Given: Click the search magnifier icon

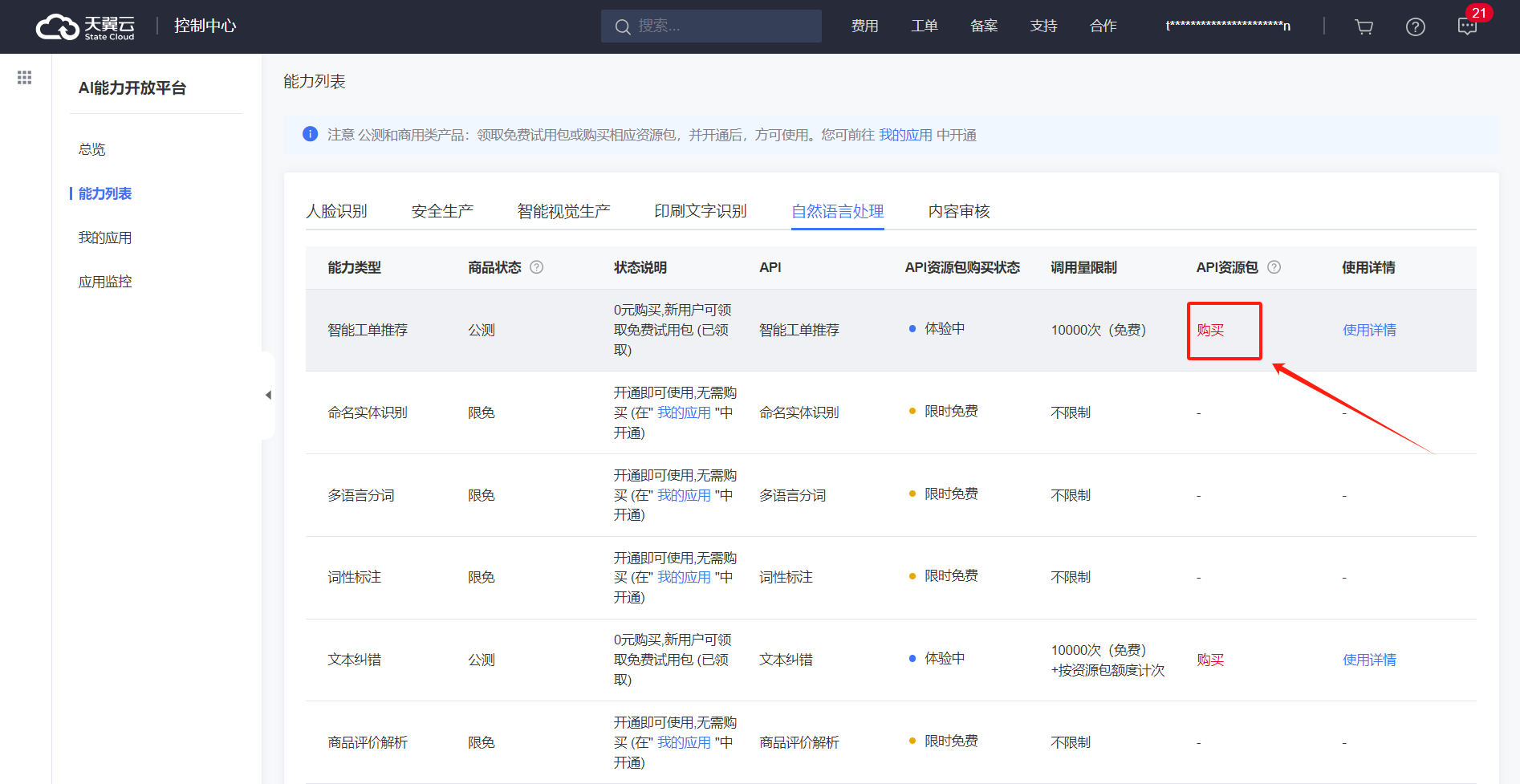Looking at the screenshot, I should click(x=622, y=26).
